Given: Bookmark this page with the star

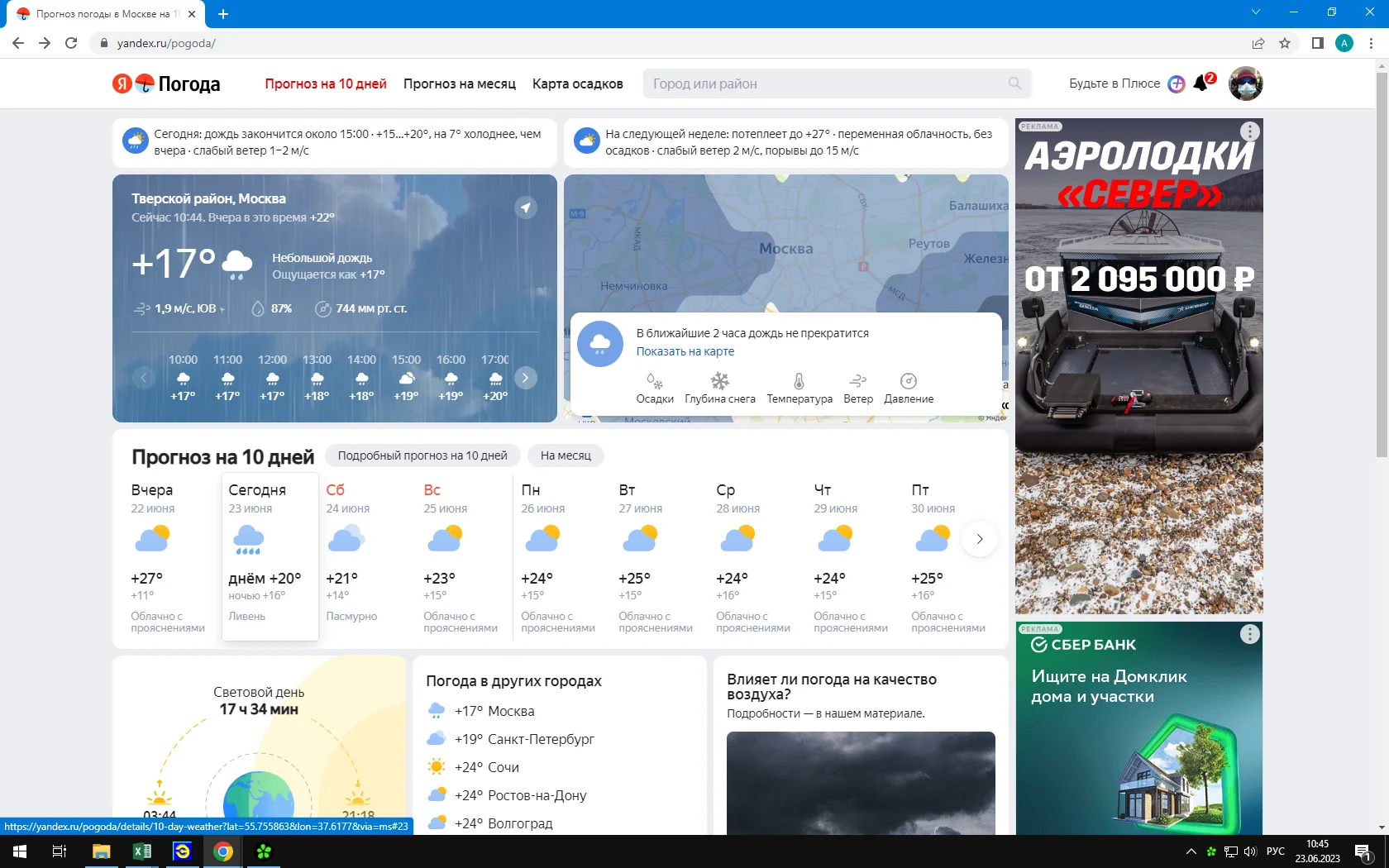Looking at the screenshot, I should coord(1285,43).
